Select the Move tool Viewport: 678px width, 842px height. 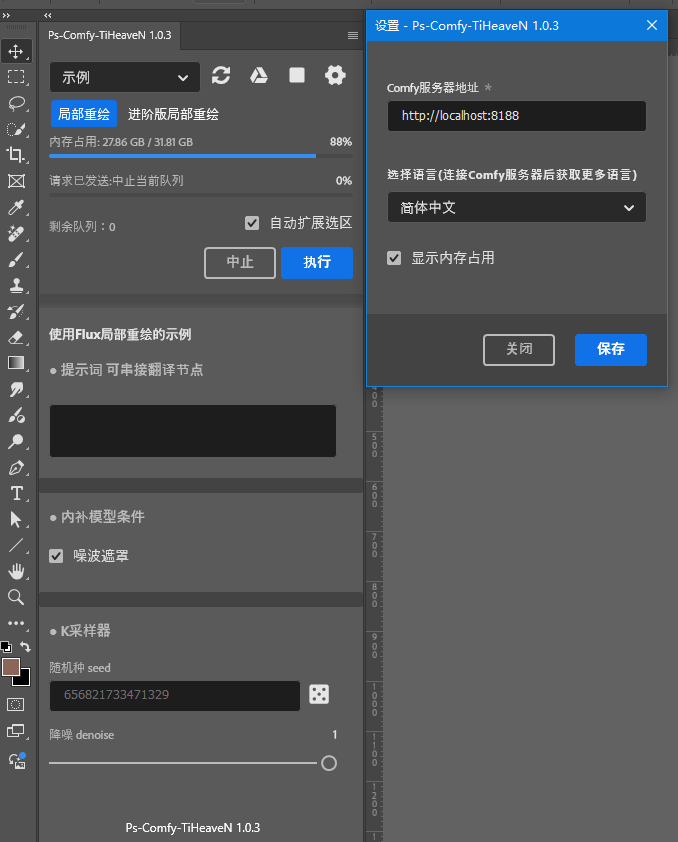16,52
